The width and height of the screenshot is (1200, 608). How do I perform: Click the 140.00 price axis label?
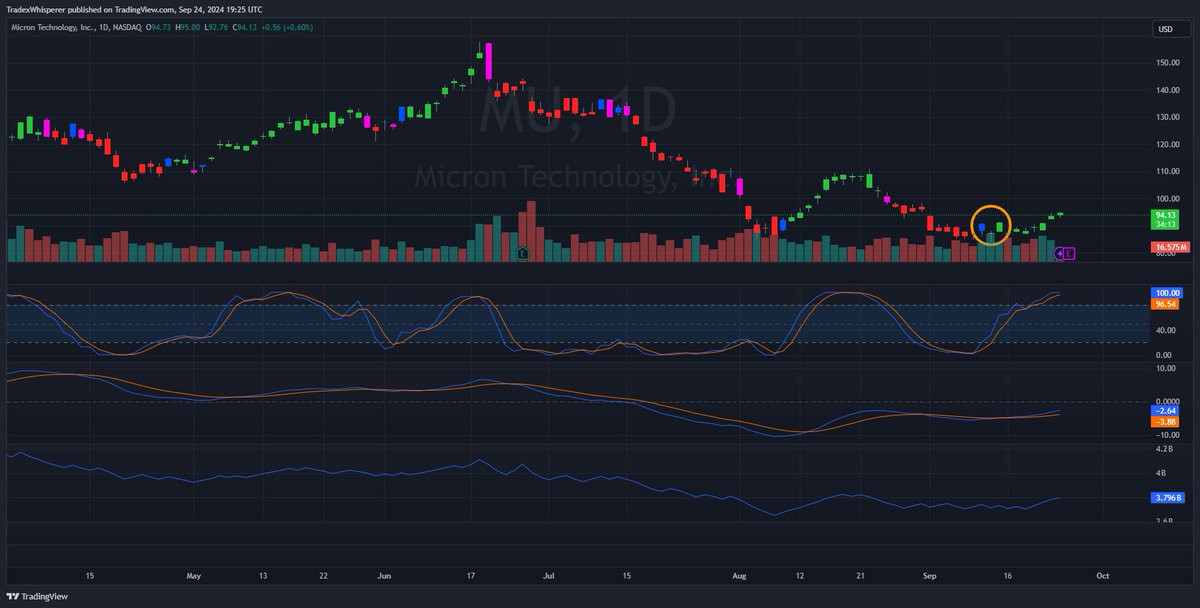tap(1167, 90)
